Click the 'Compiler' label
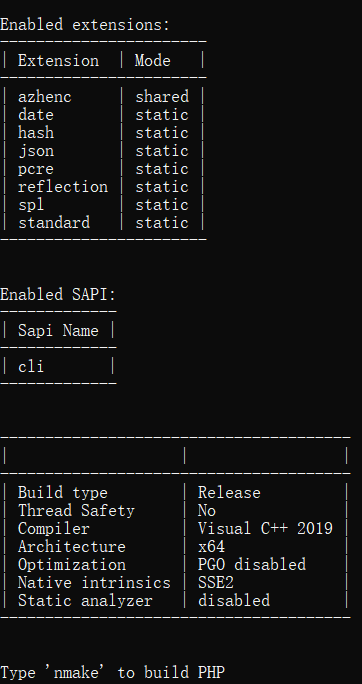362x684 pixels. (54, 529)
